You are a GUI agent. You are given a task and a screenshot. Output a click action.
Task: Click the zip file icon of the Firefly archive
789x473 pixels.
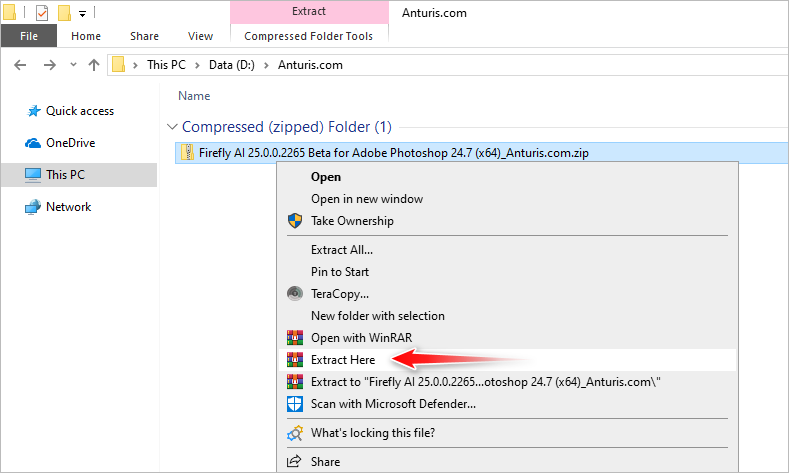[188, 152]
